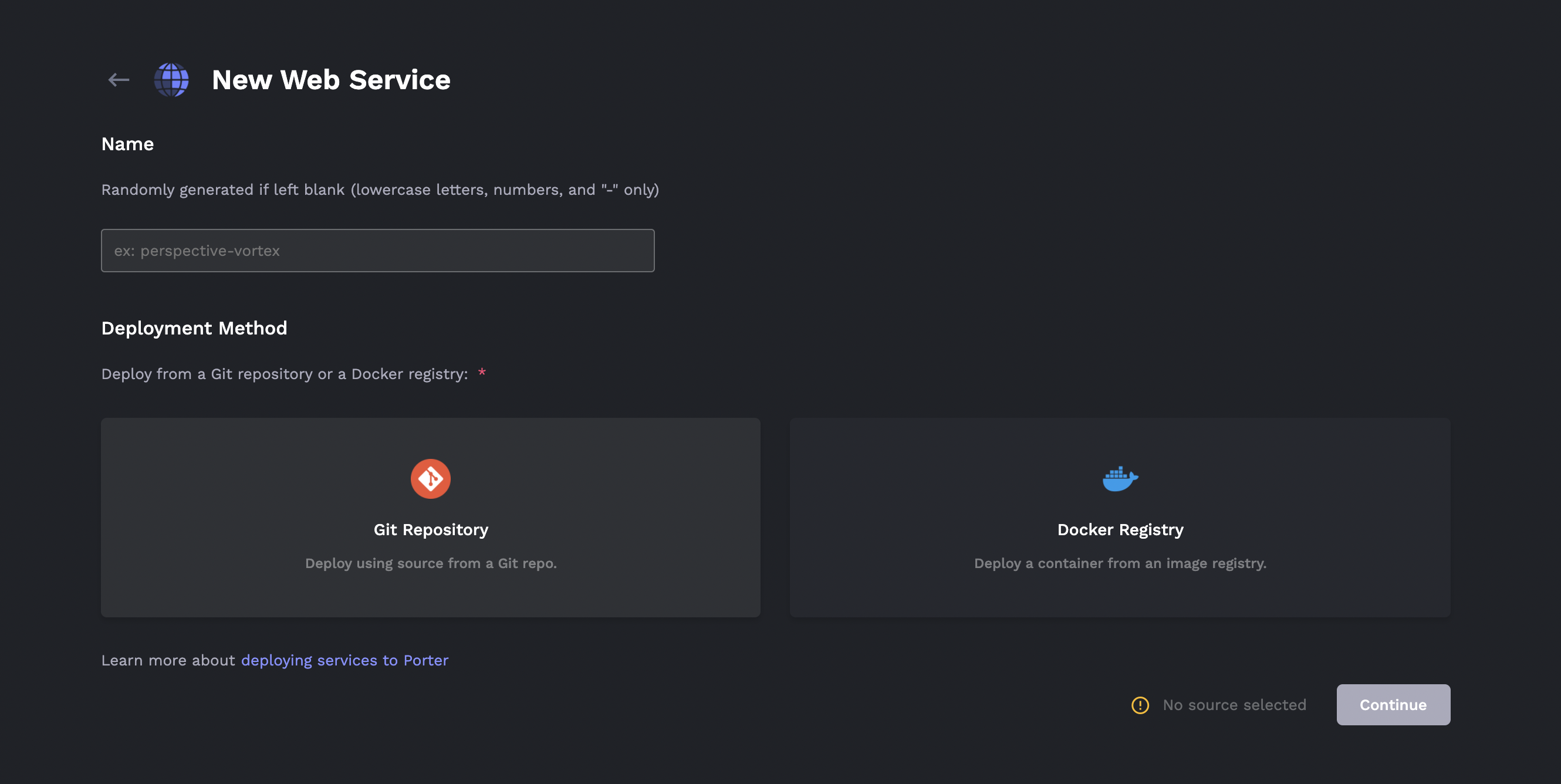
Task: Click the Docker whale icon
Action: (x=1120, y=479)
